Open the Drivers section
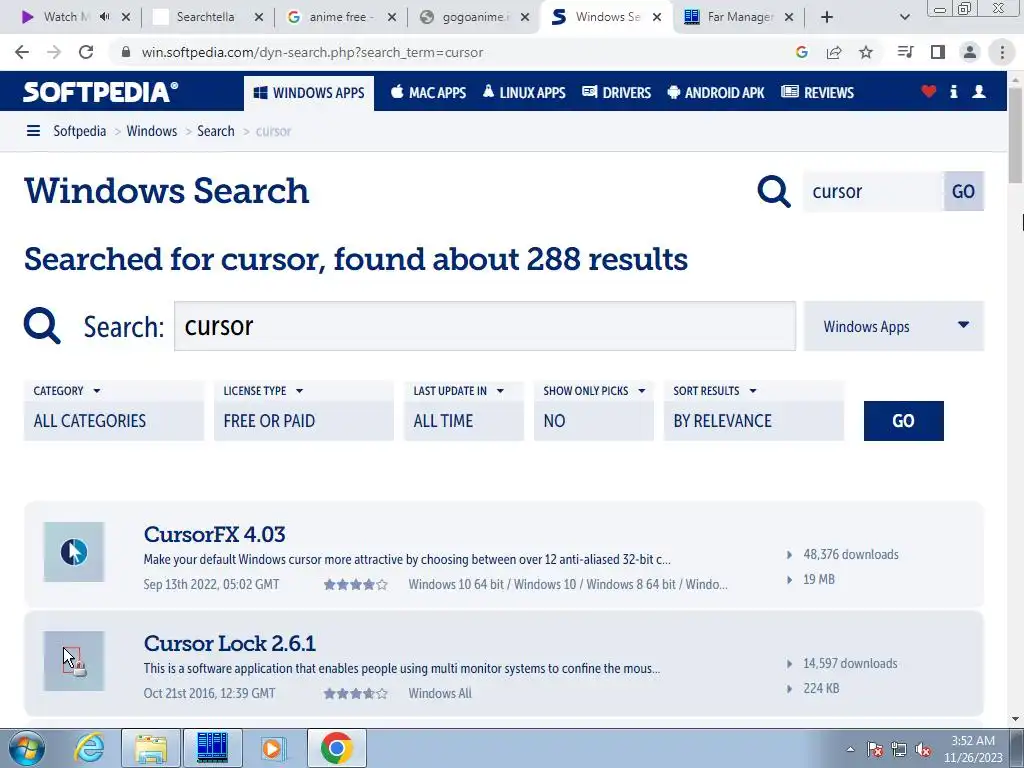This screenshot has width=1024, height=768. click(x=616, y=93)
